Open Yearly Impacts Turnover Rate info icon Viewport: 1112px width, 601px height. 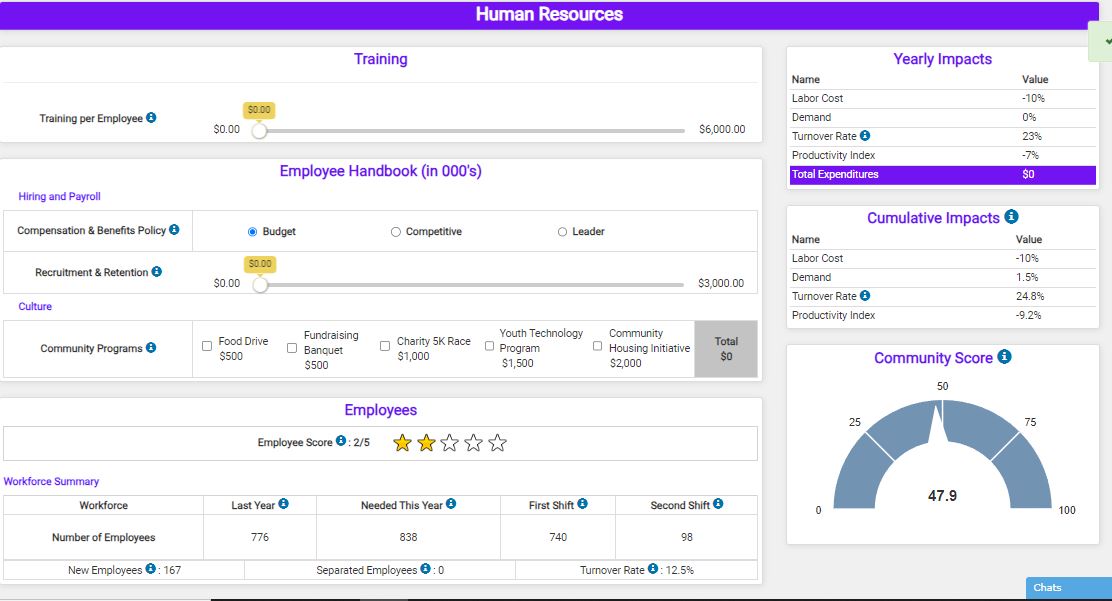(x=865, y=136)
